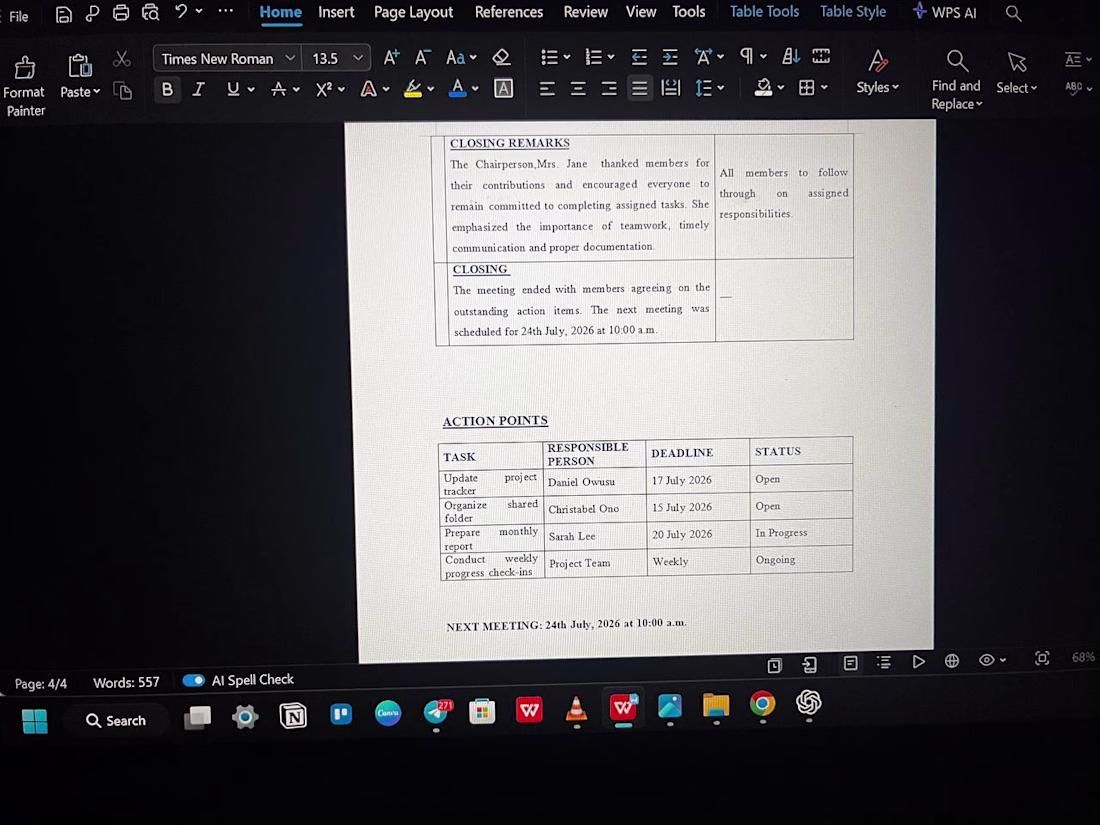1100x825 pixels.
Task: Launch WPS AI assistant
Action: [x=944, y=12]
